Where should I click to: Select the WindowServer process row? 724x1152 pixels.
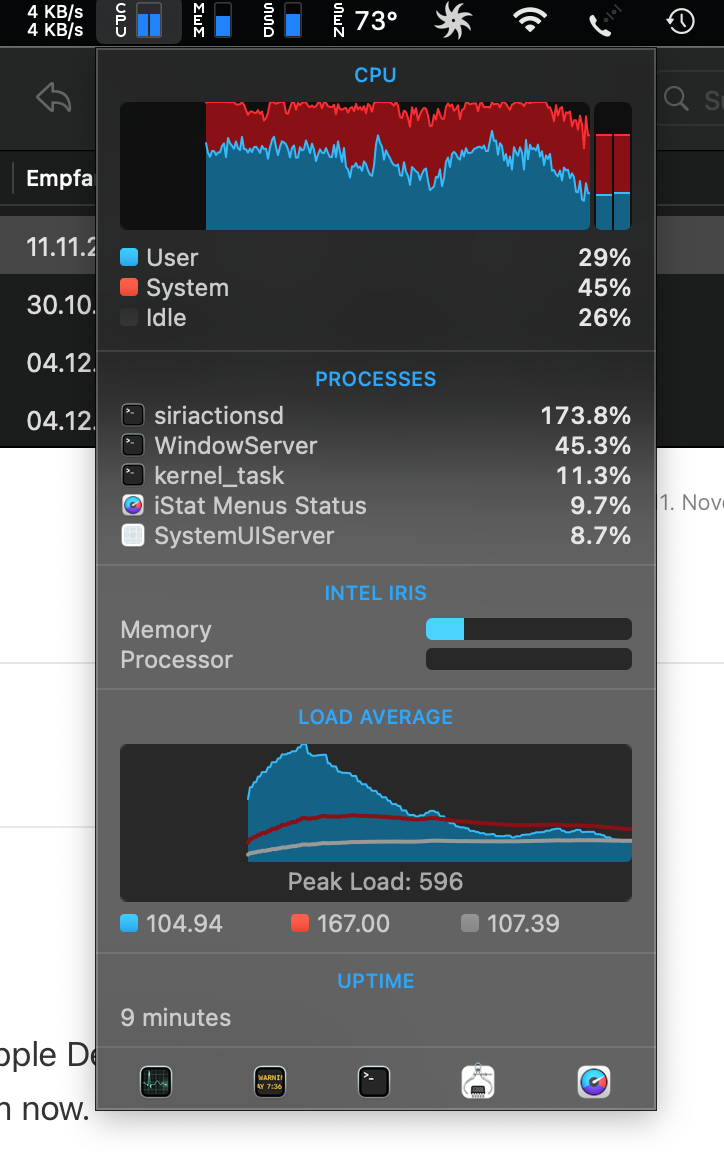376,445
